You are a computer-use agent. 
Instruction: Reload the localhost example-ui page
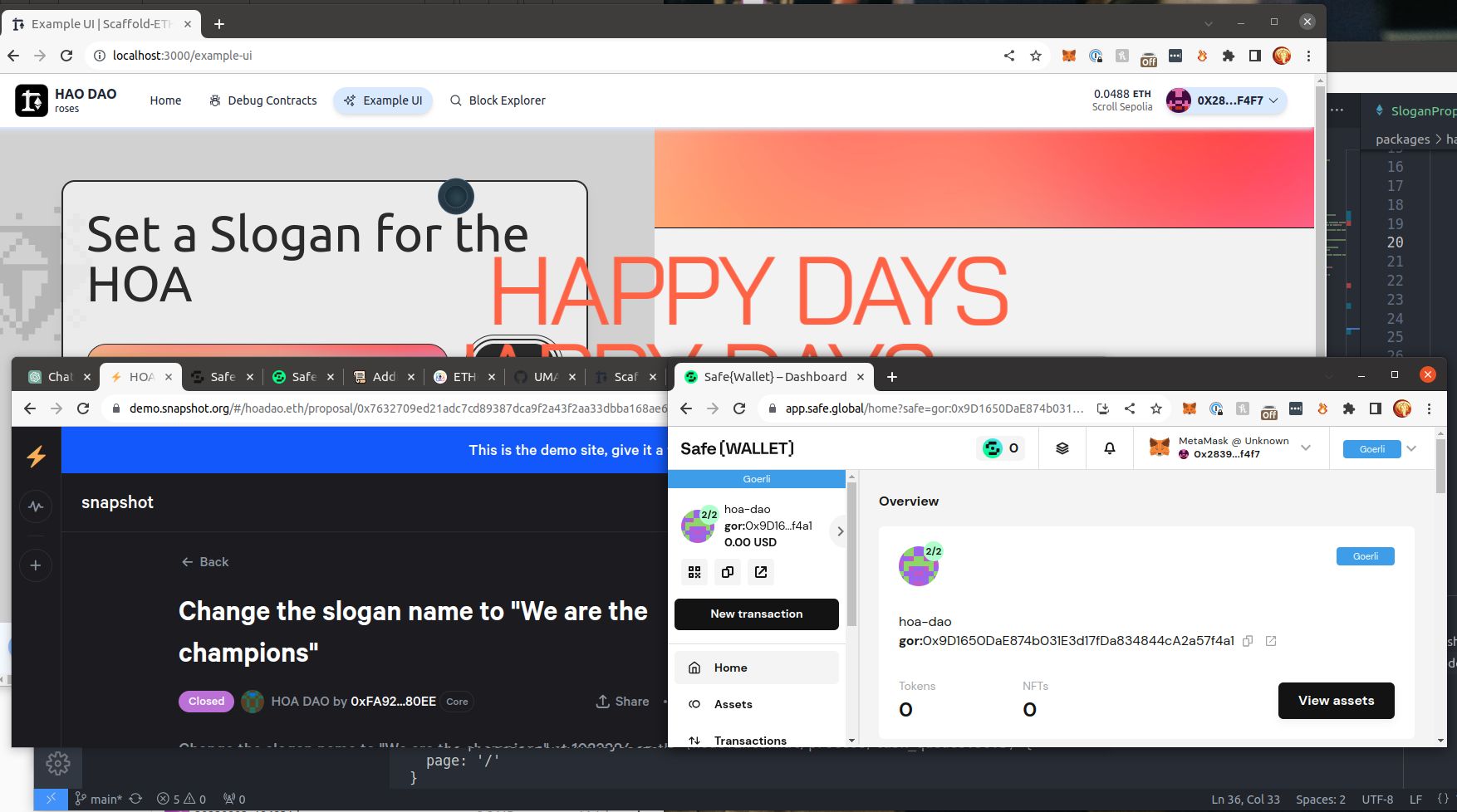click(66, 56)
